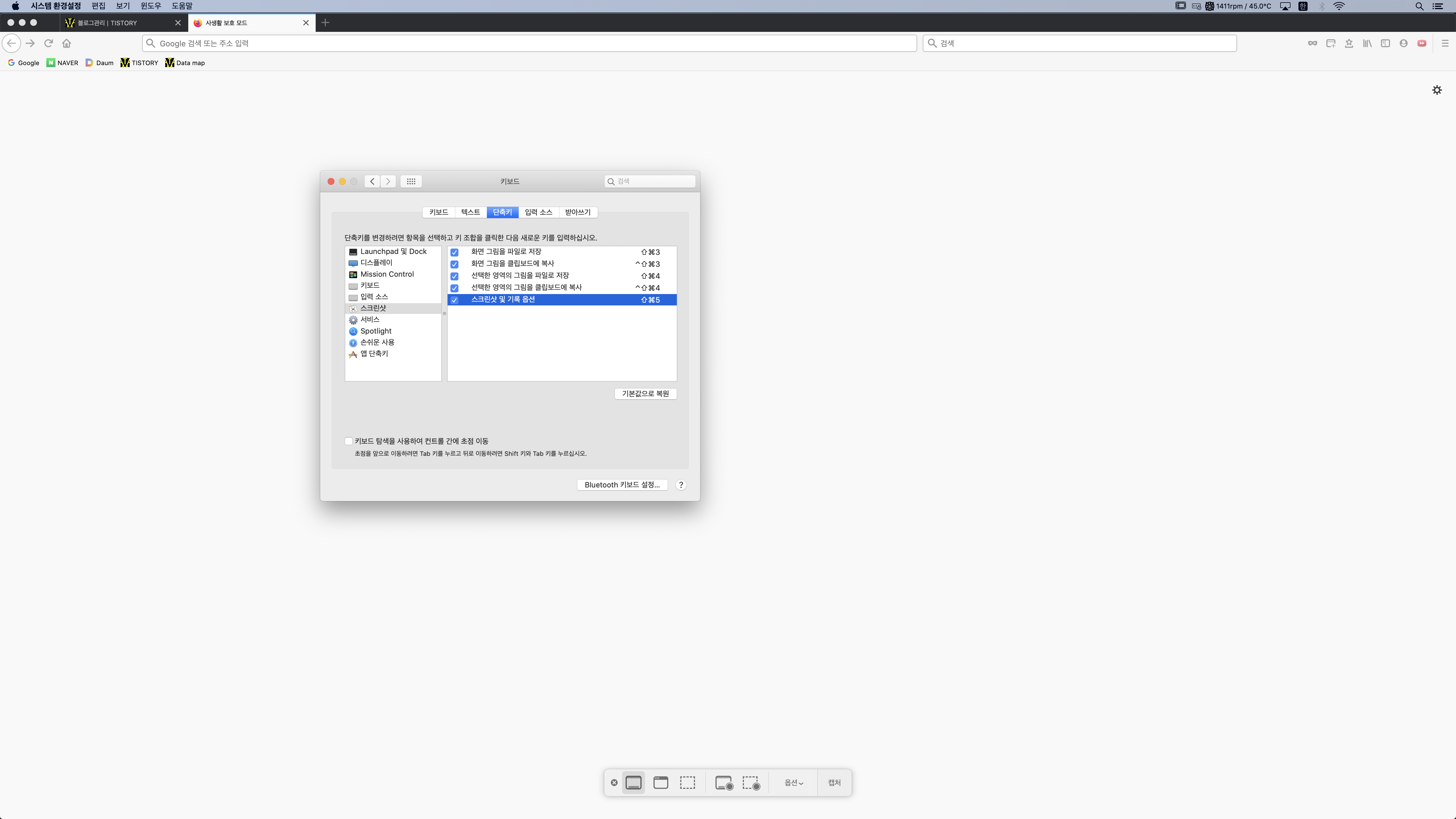
Task: Enable 키보드 탐색 focus movement checkbox
Action: click(348, 441)
